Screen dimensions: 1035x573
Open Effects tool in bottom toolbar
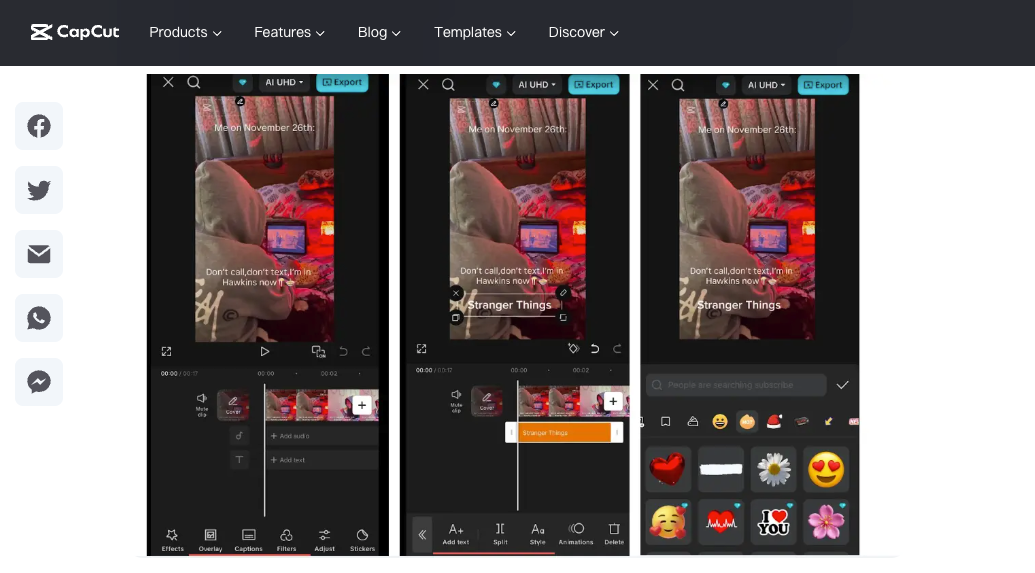[172, 539]
